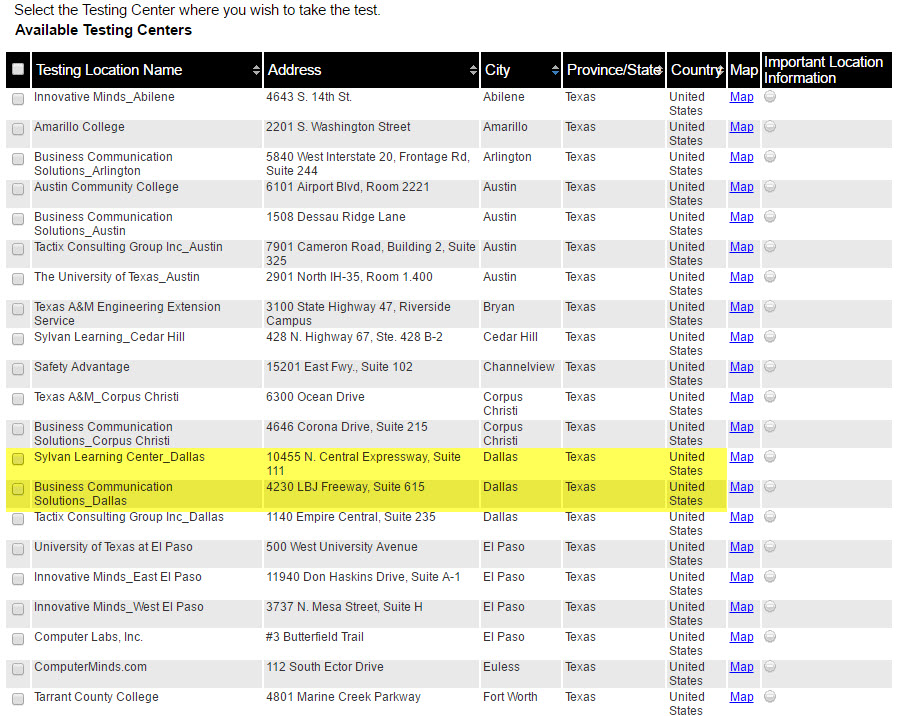The image size is (909, 716).
Task: Click address '#3 Butterfield Trail'
Action: [x=315, y=637]
